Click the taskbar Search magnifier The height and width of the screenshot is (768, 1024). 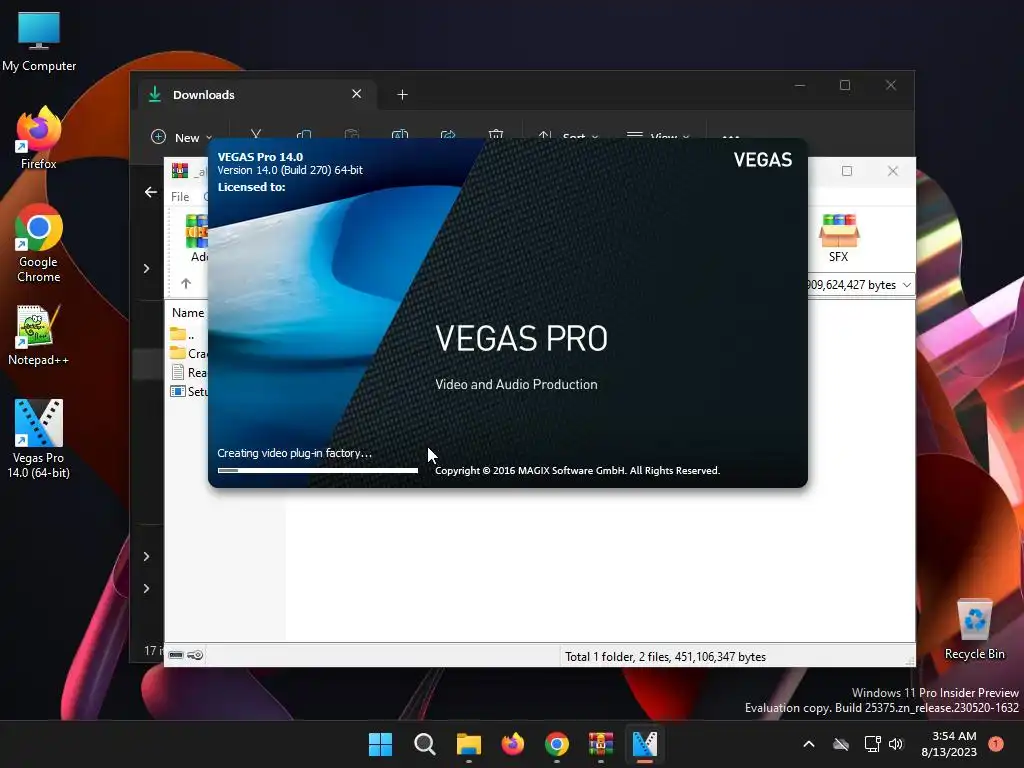tap(424, 744)
